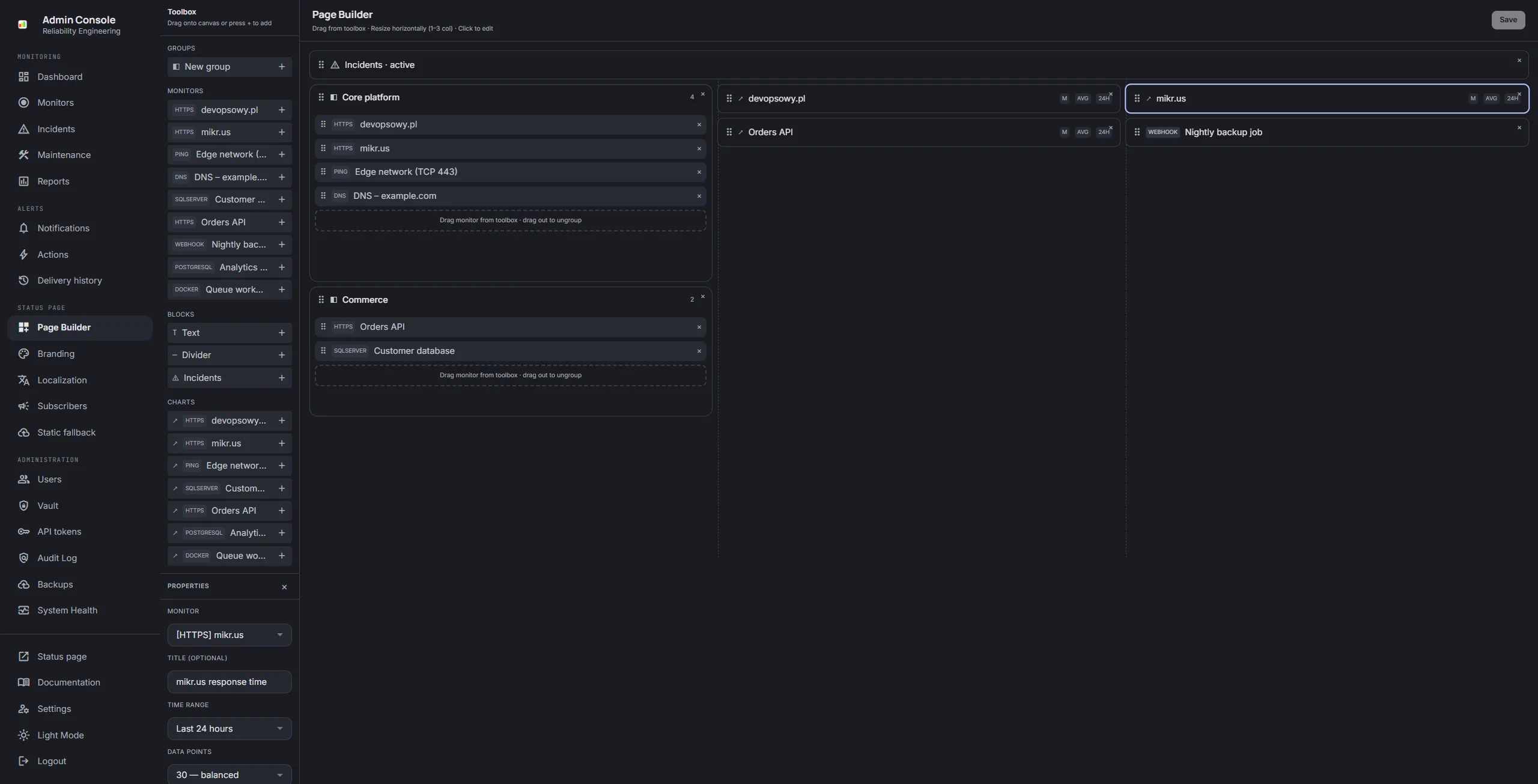This screenshot has width=1538, height=784.
Task: Toggle M option on Orders API chart
Action: 1064,132
